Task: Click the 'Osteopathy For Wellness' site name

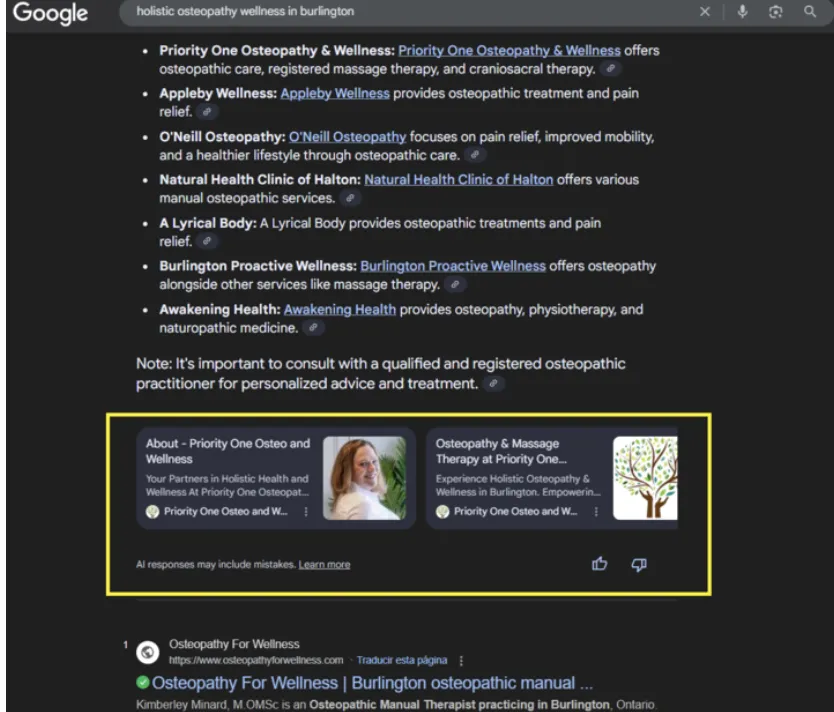Action: 234,644
